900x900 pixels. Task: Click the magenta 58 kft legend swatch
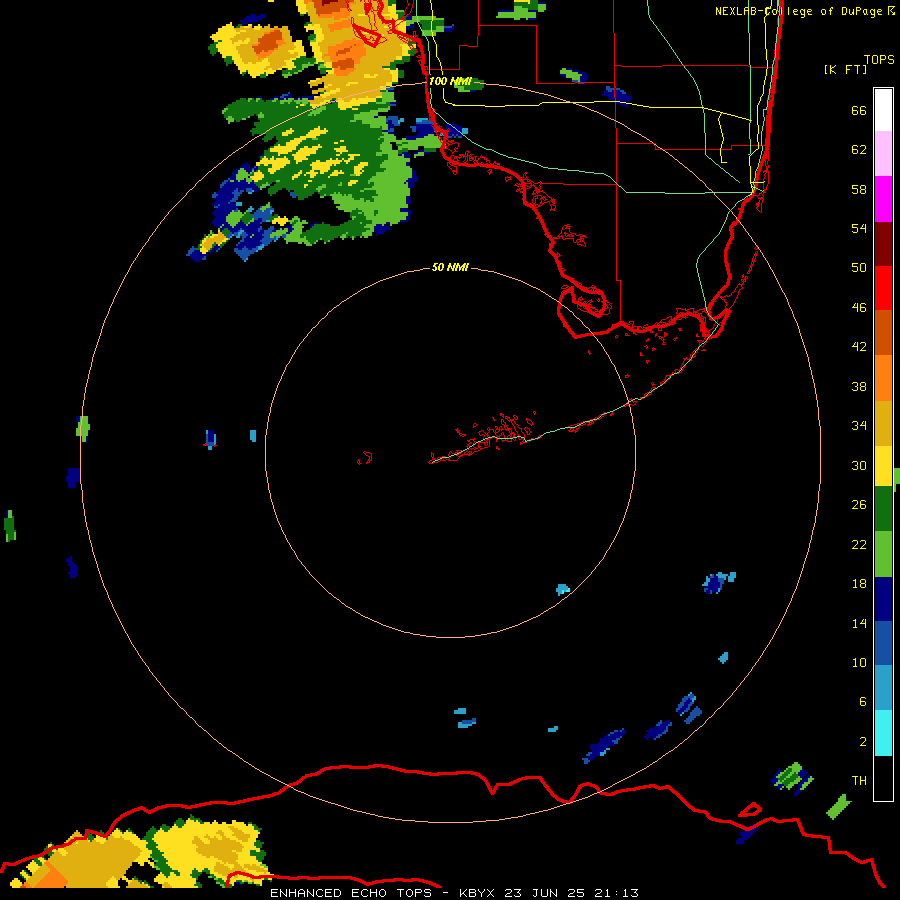[883, 199]
